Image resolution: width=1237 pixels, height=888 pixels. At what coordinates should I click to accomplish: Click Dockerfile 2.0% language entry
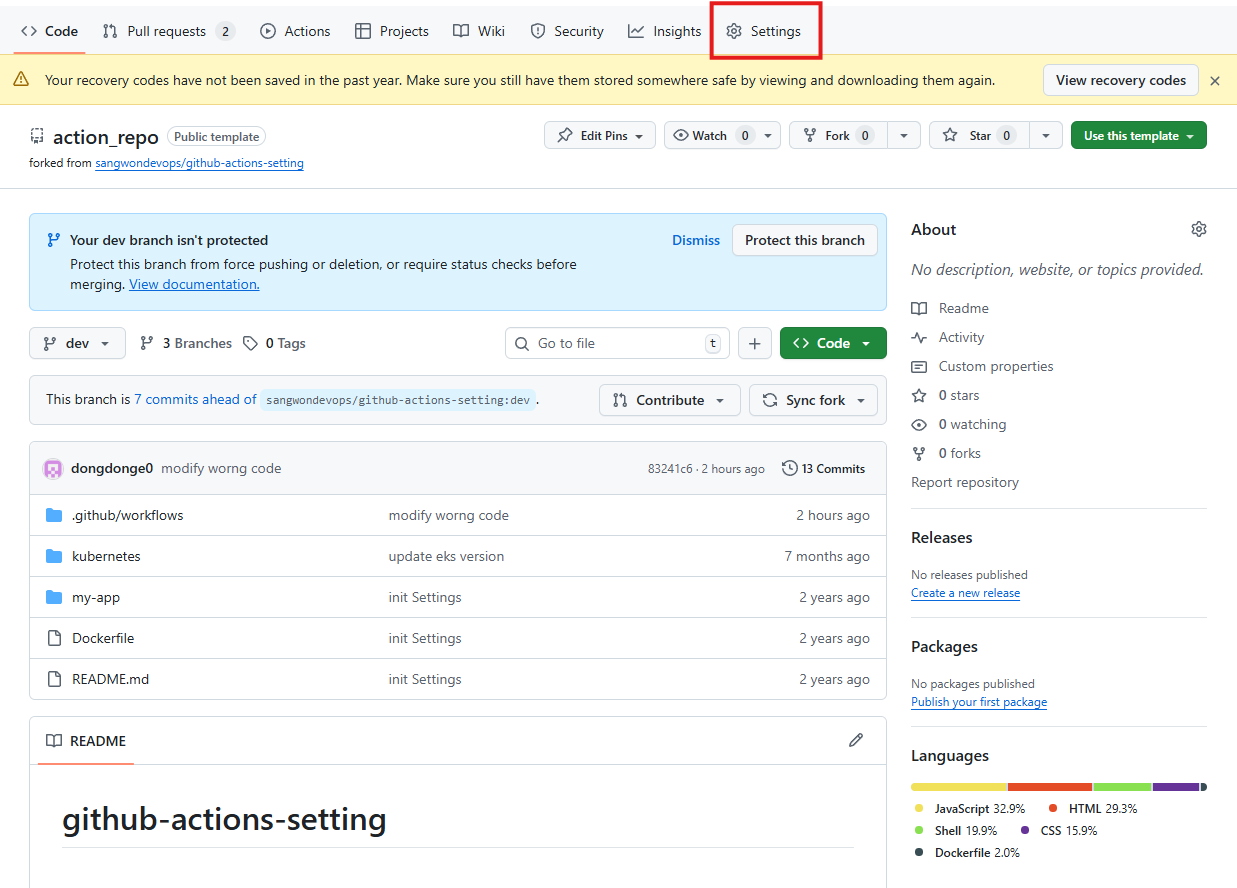point(967,852)
